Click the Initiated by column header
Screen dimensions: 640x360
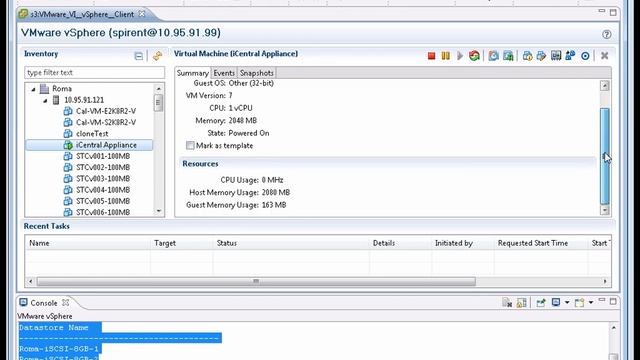click(462, 243)
